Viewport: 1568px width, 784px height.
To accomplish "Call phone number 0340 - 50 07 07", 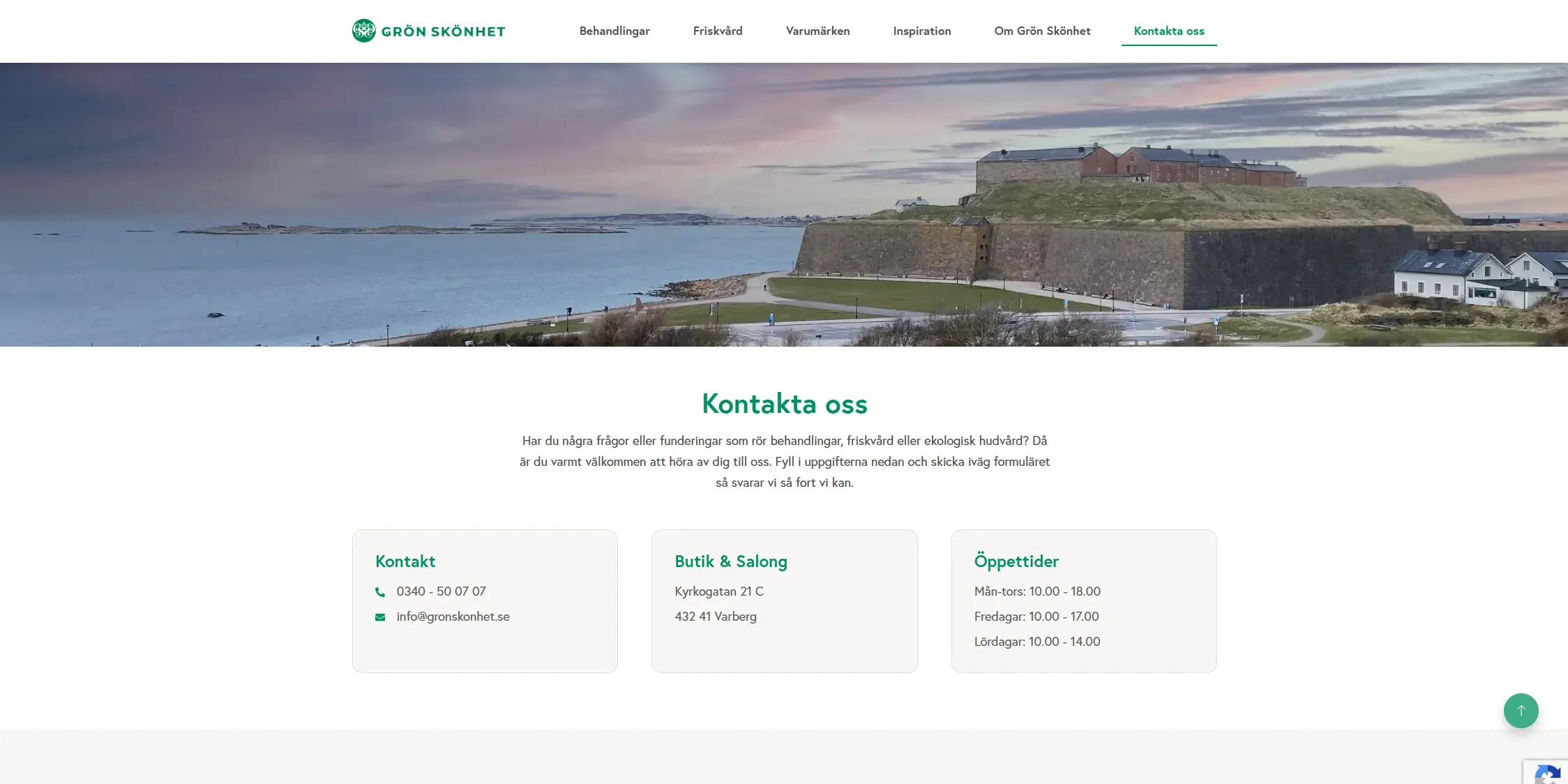I will [441, 591].
